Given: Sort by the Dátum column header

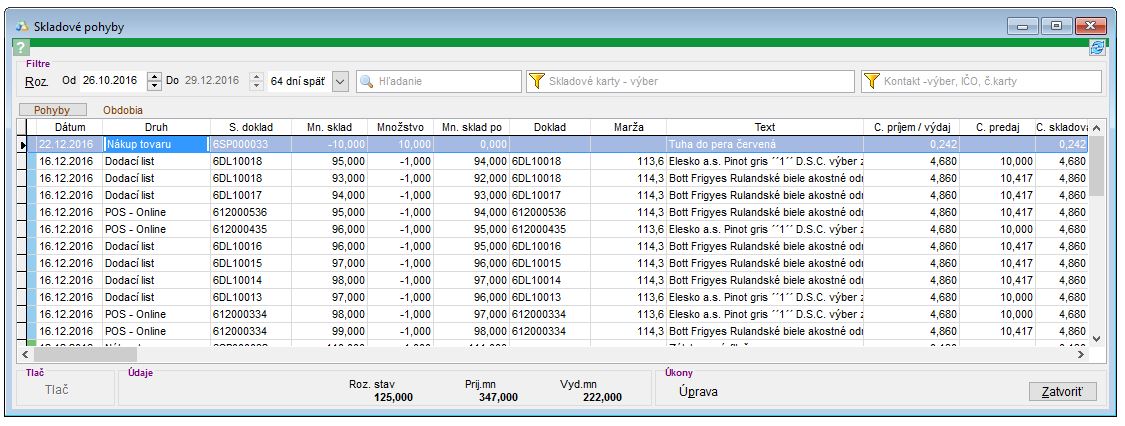Looking at the screenshot, I should (x=70, y=127).
